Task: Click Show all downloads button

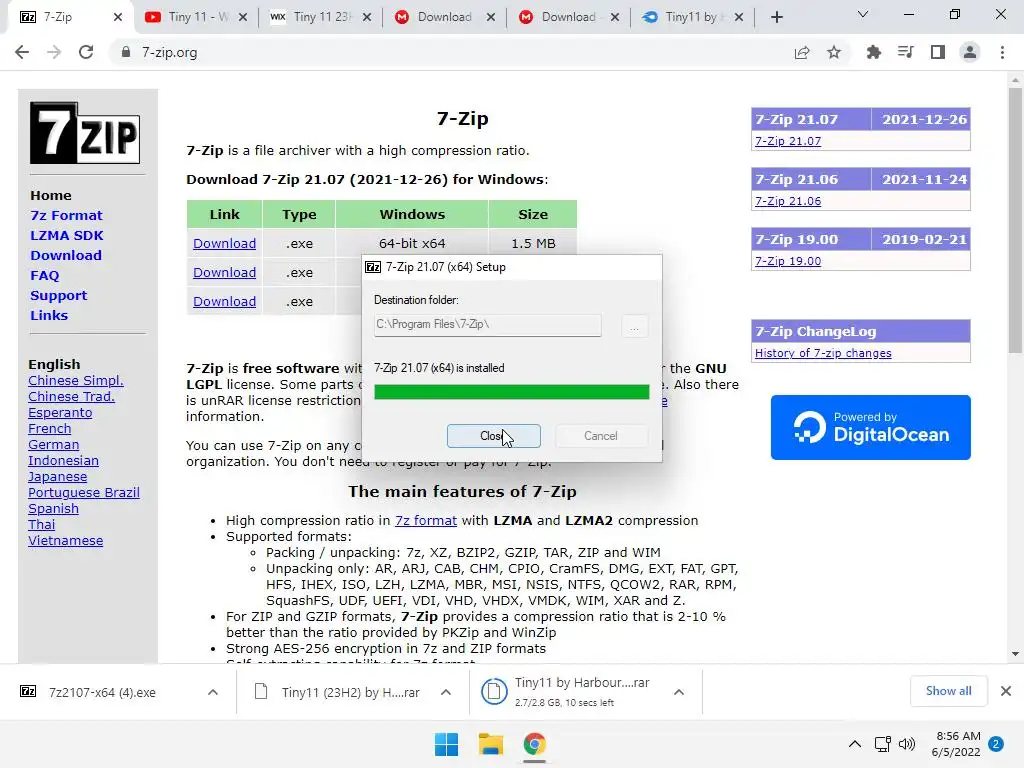Action: 948,691
